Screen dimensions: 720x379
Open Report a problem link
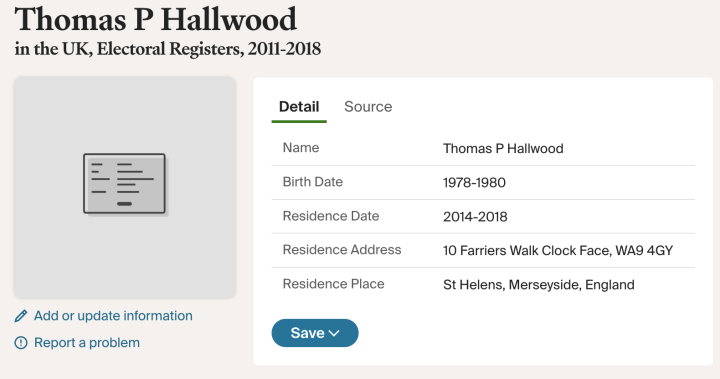(87, 343)
